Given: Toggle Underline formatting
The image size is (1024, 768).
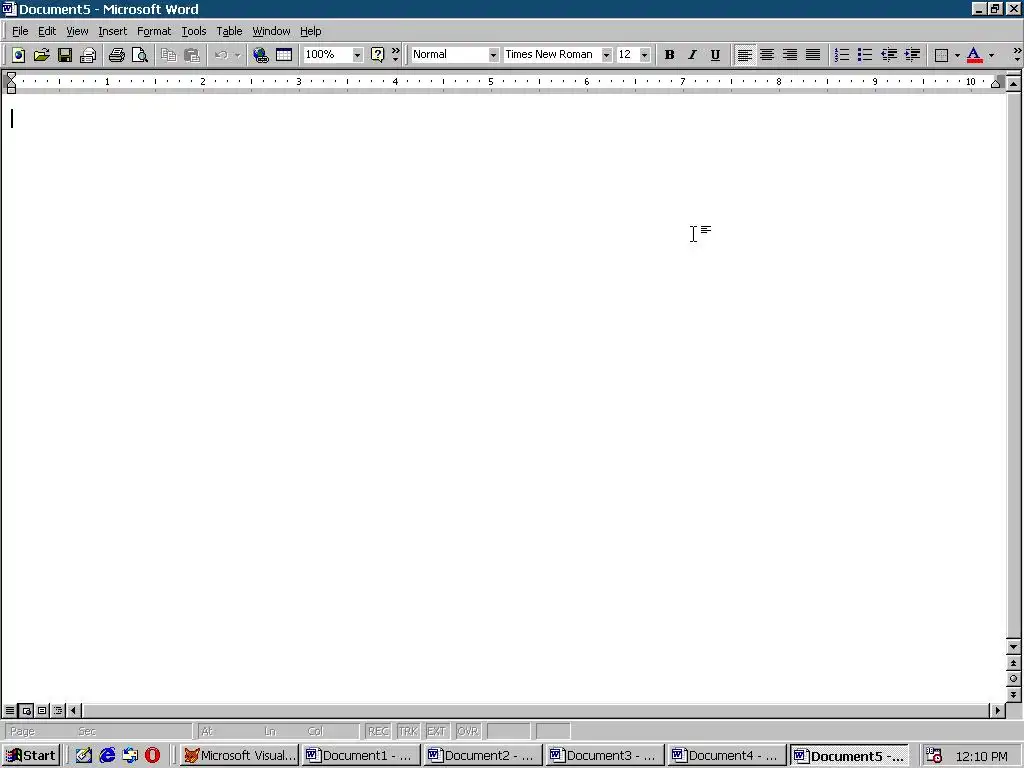Looking at the screenshot, I should pos(715,55).
